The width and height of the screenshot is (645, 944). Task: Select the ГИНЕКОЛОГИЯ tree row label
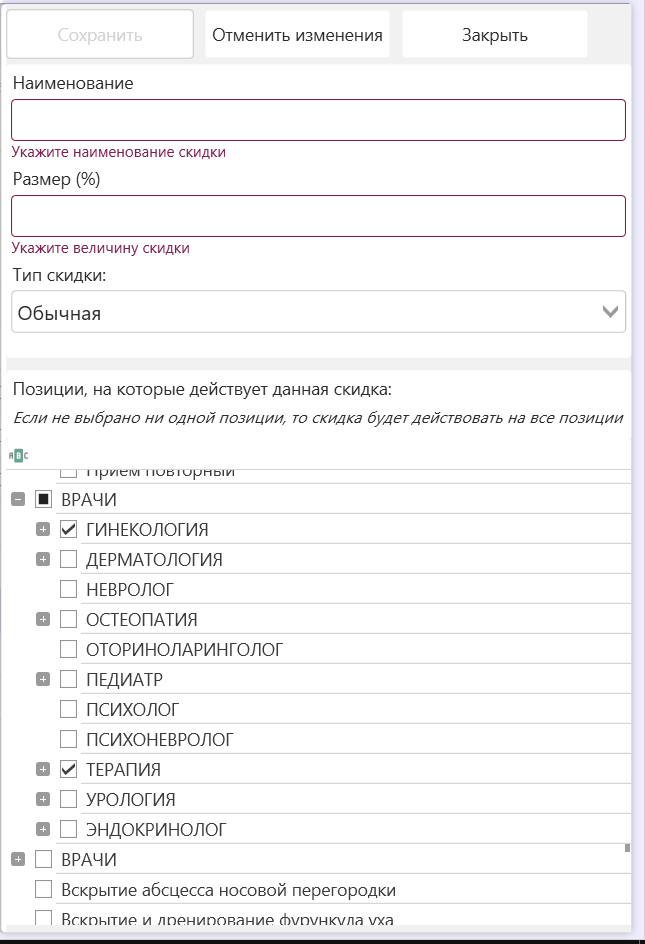[x=148, y=530]
